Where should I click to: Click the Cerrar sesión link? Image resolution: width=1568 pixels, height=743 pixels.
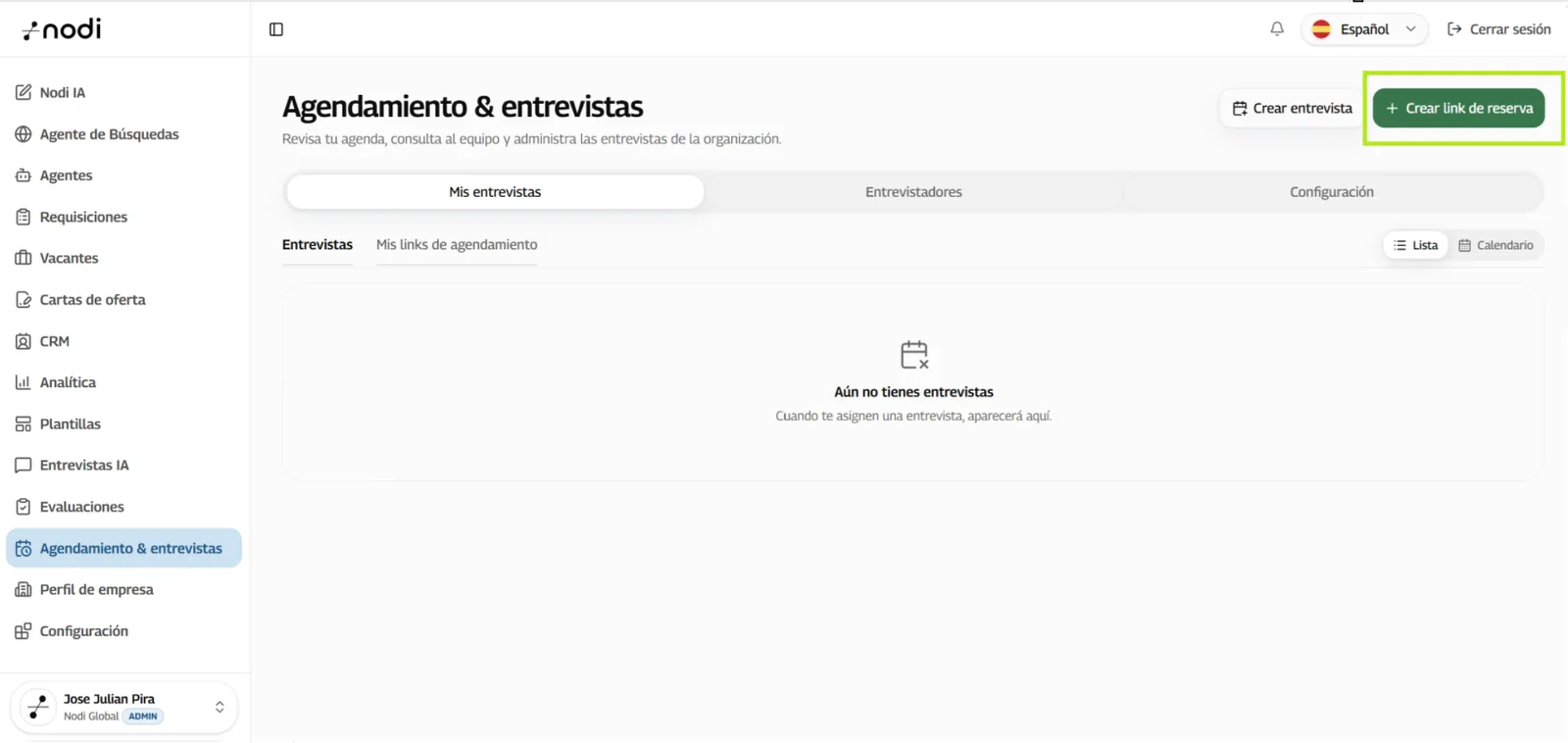tap(1499, 29)
